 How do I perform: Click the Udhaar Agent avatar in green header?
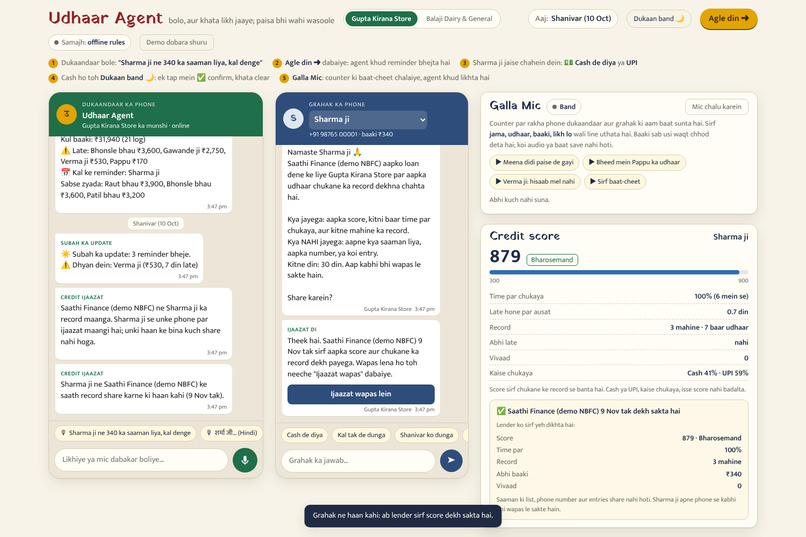[66, 114]
